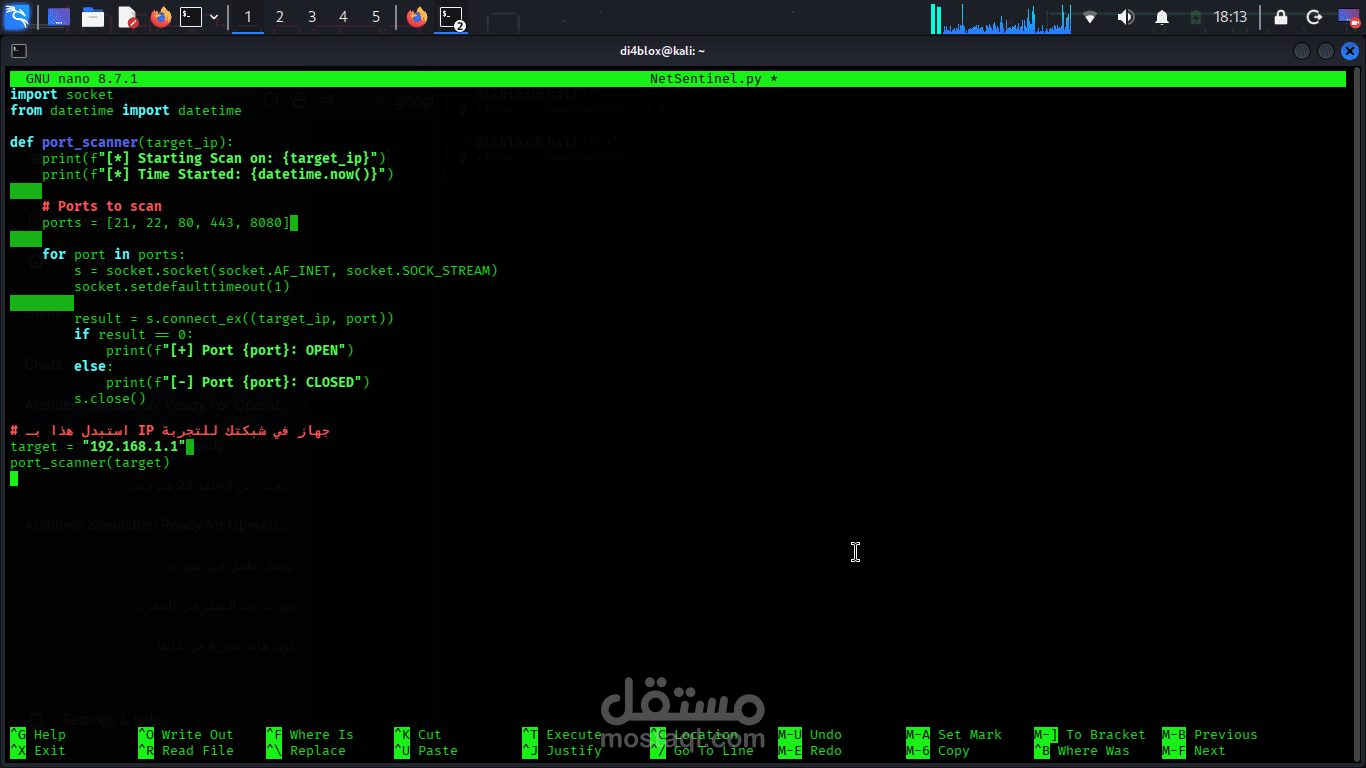Click the 18:13 clock
This screenshot has height=768, width=1366.
[1230, 17]
